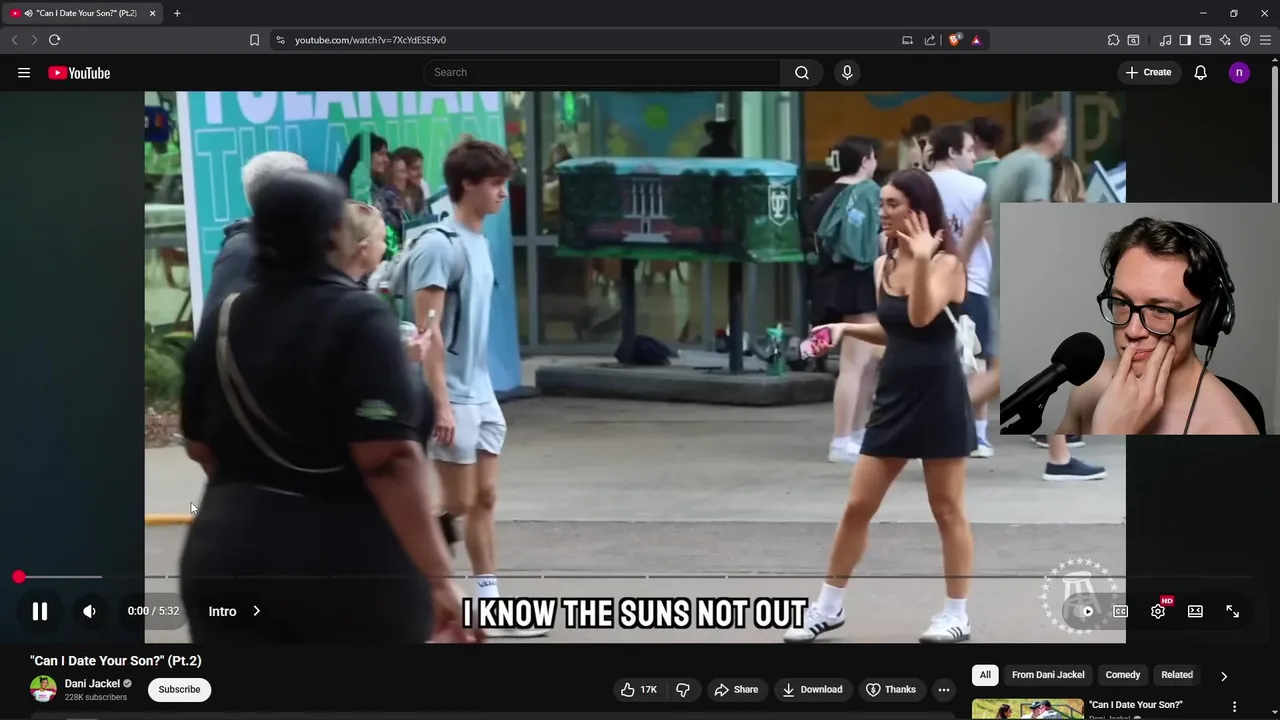Select the All filter chip

click(x=985, y=675)
